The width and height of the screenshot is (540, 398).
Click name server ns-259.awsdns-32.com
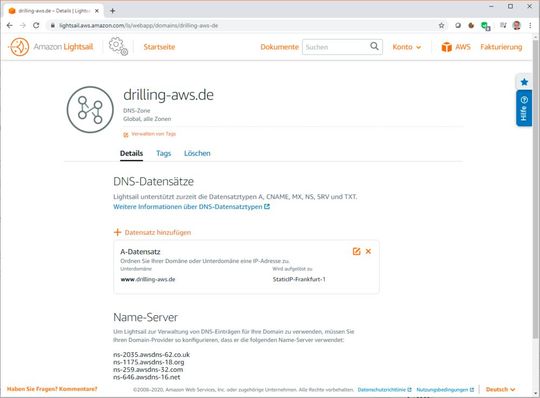pos(148,370)
